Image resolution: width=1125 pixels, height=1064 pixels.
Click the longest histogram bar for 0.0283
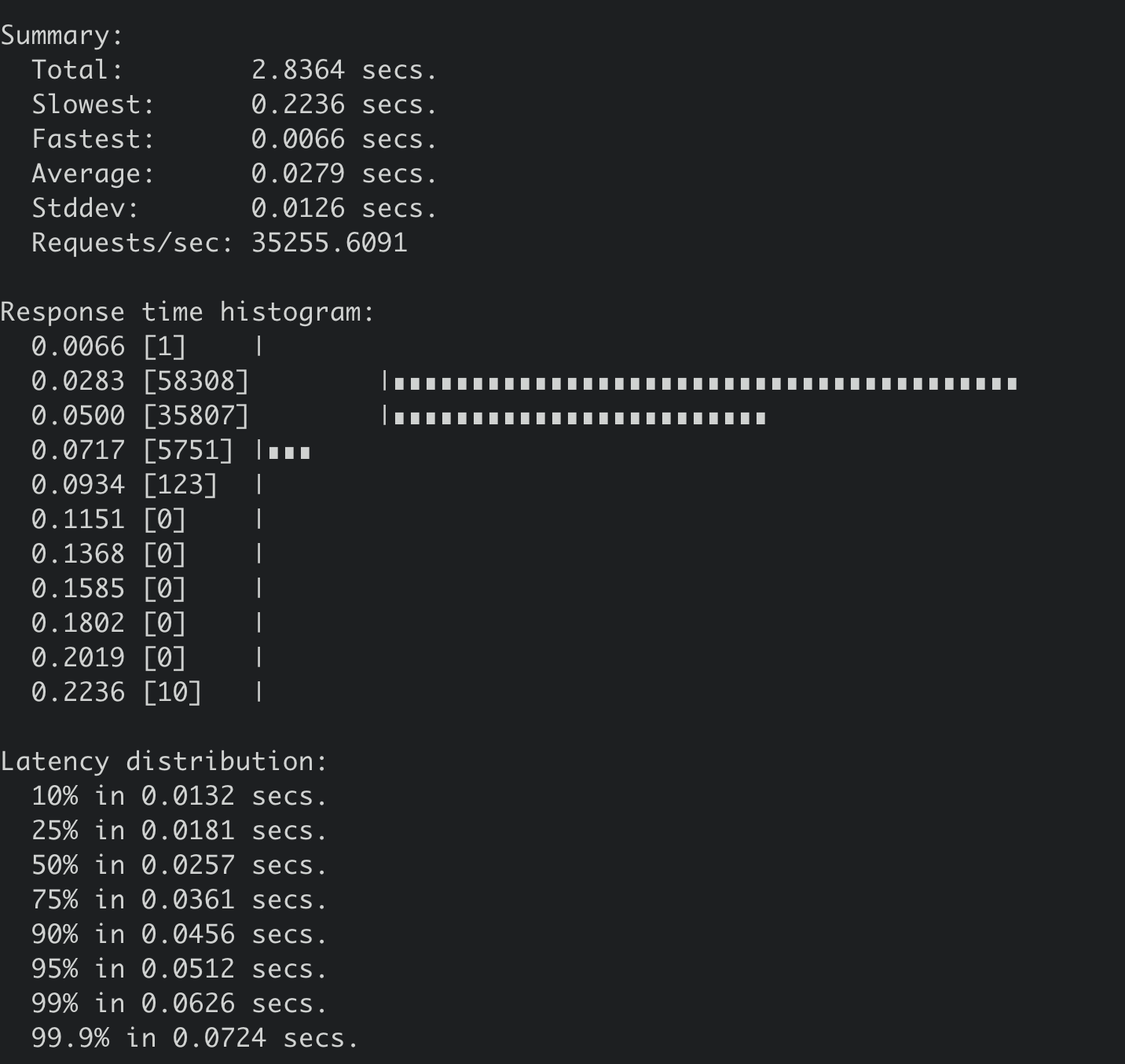tap(705, 383)
